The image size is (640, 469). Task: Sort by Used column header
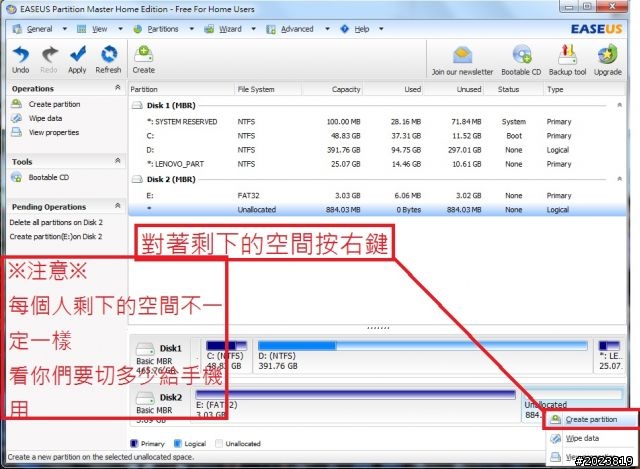tap(393, 89)
